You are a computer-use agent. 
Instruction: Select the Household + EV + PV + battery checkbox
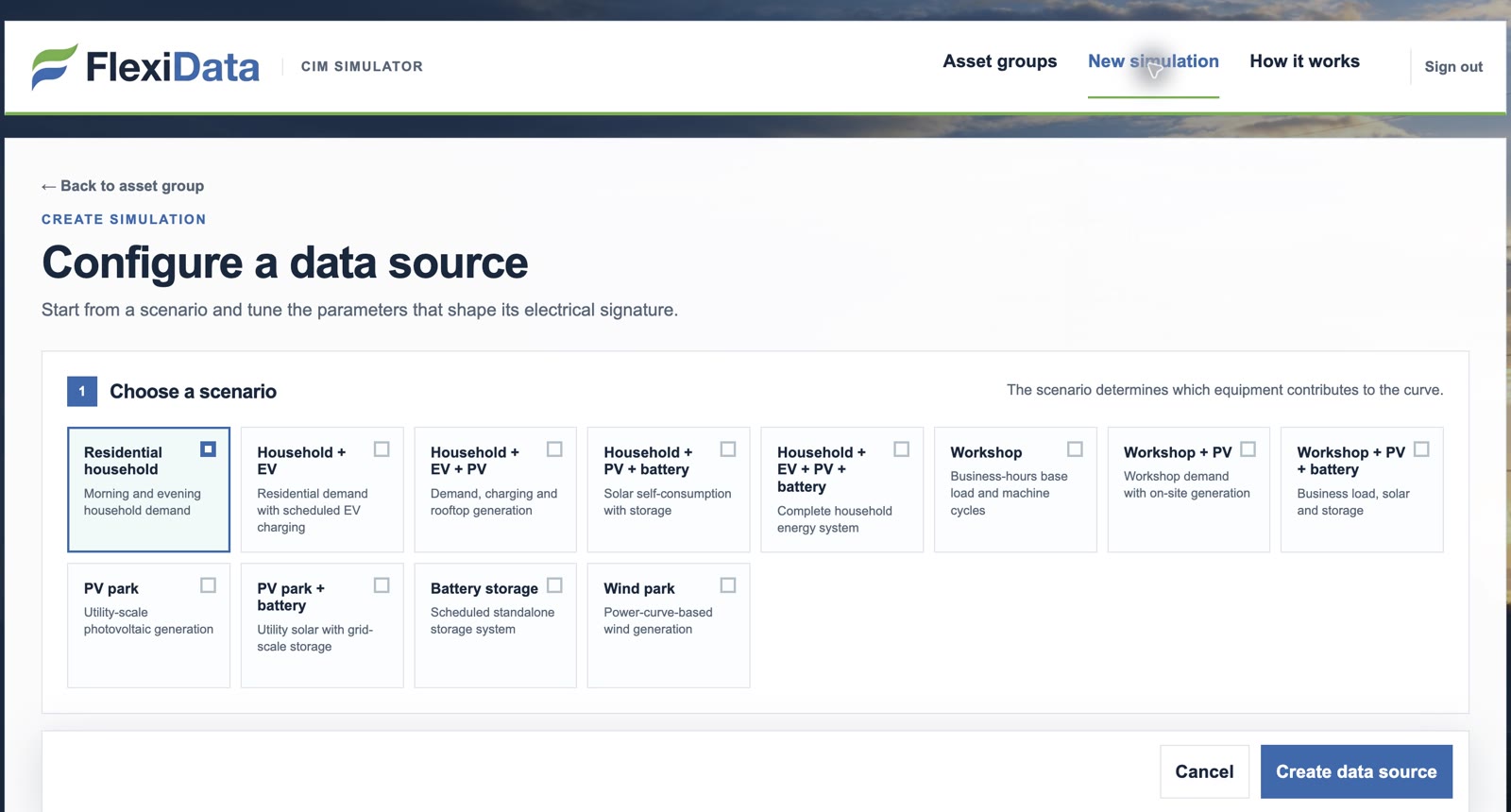coord(902,449)
